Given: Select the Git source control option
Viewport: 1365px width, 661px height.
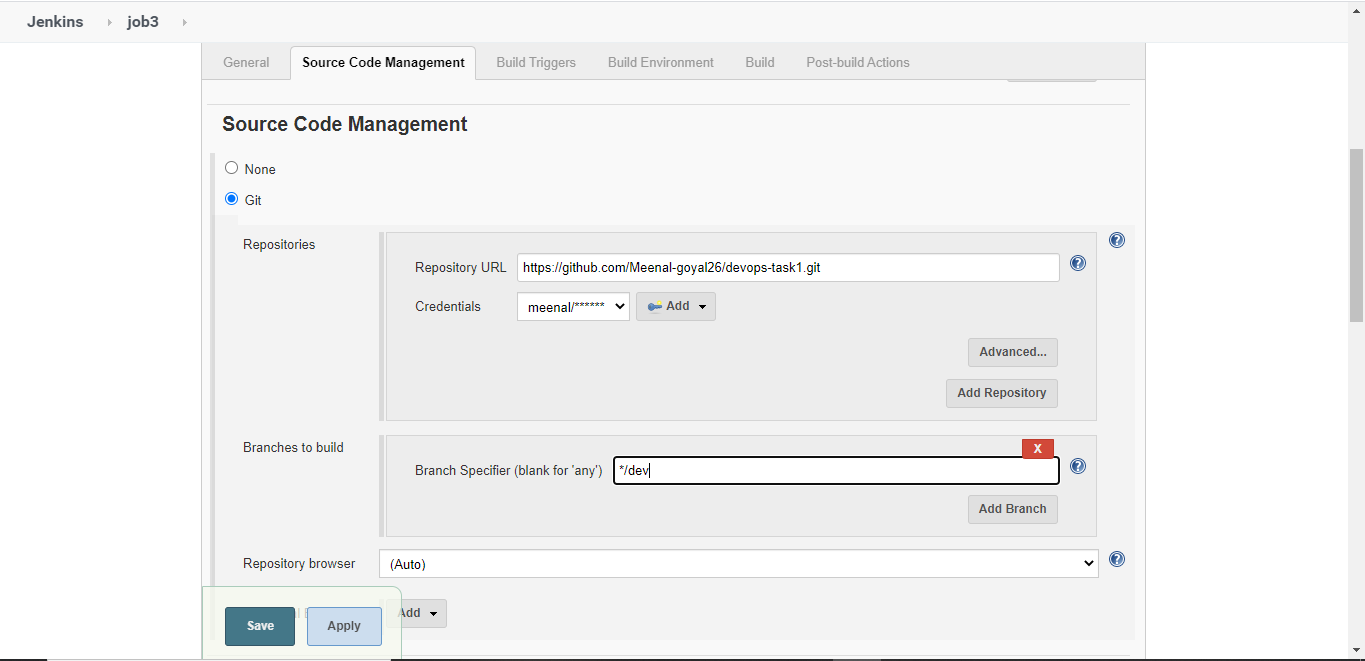Looking at the screenshot, I should click(231, 198).
